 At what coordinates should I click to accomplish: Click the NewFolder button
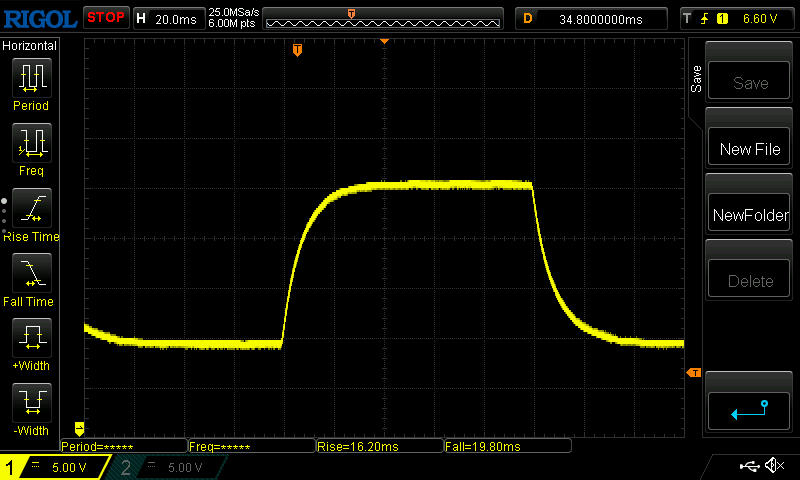(x=749, y=213)
